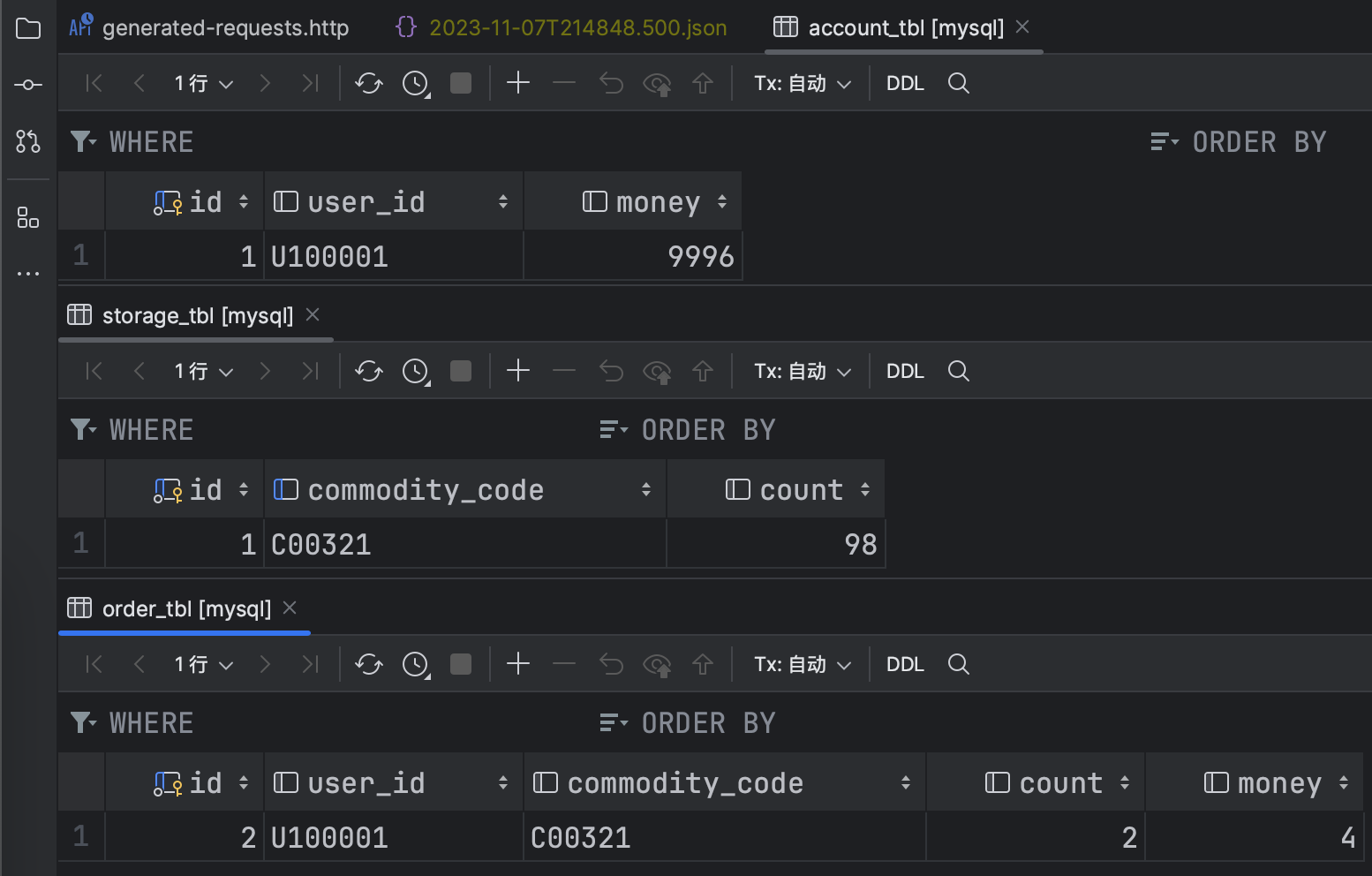Add a new row to account_tbl
Image resolution: width=1372 pixels, height=876 pixels.
tap(518, 83)
